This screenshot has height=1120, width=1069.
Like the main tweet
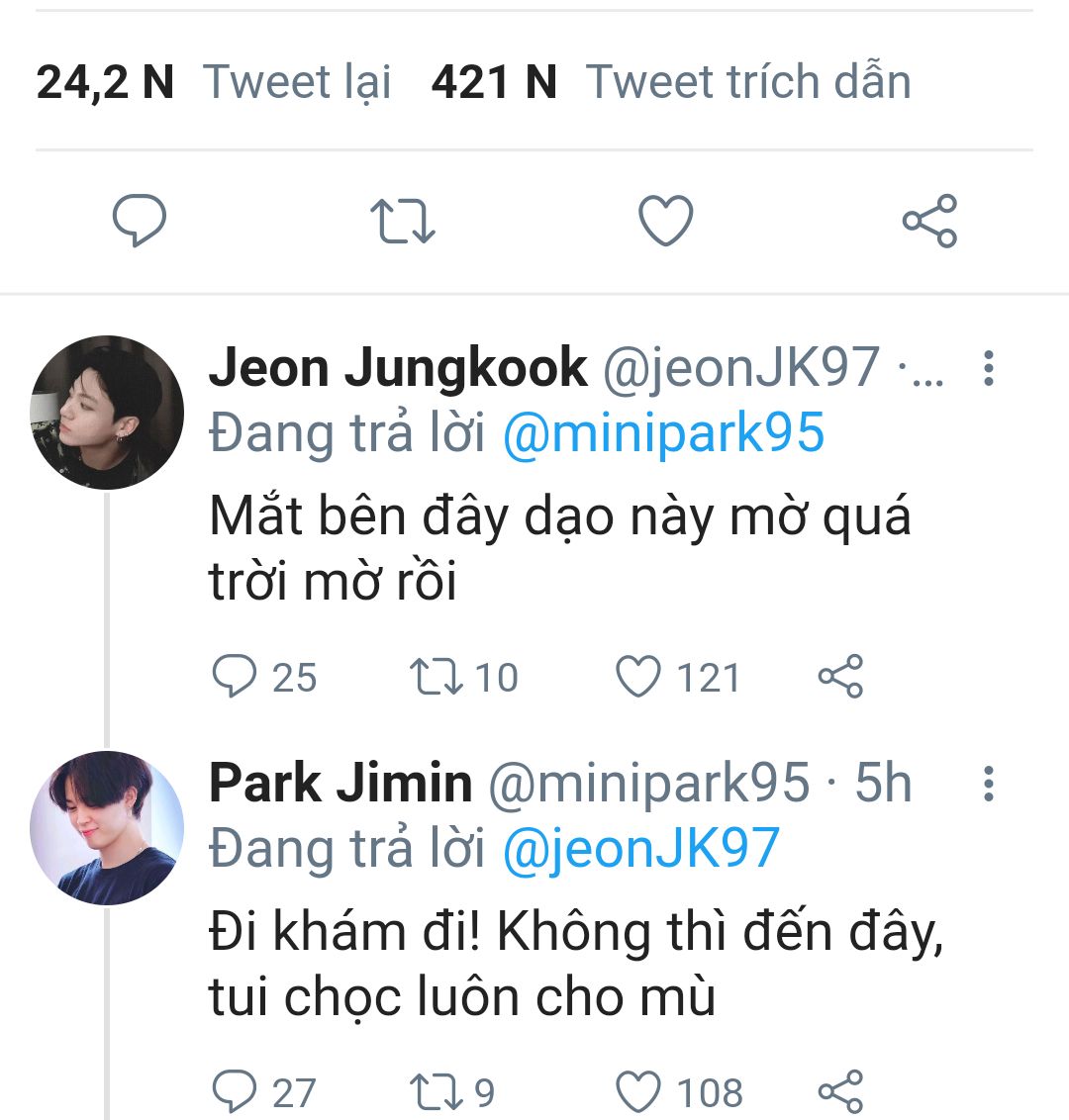pyautogui.click(x=665, y=220)
